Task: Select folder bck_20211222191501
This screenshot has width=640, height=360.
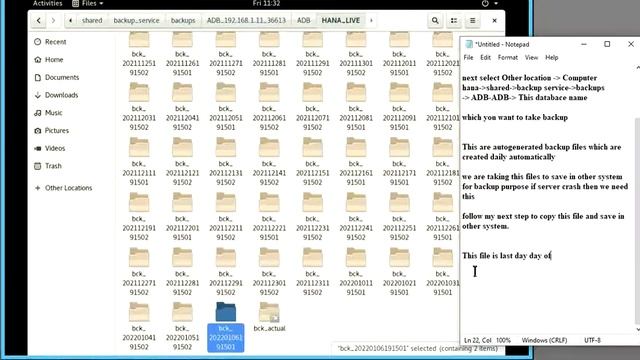Action: (269, 217)
